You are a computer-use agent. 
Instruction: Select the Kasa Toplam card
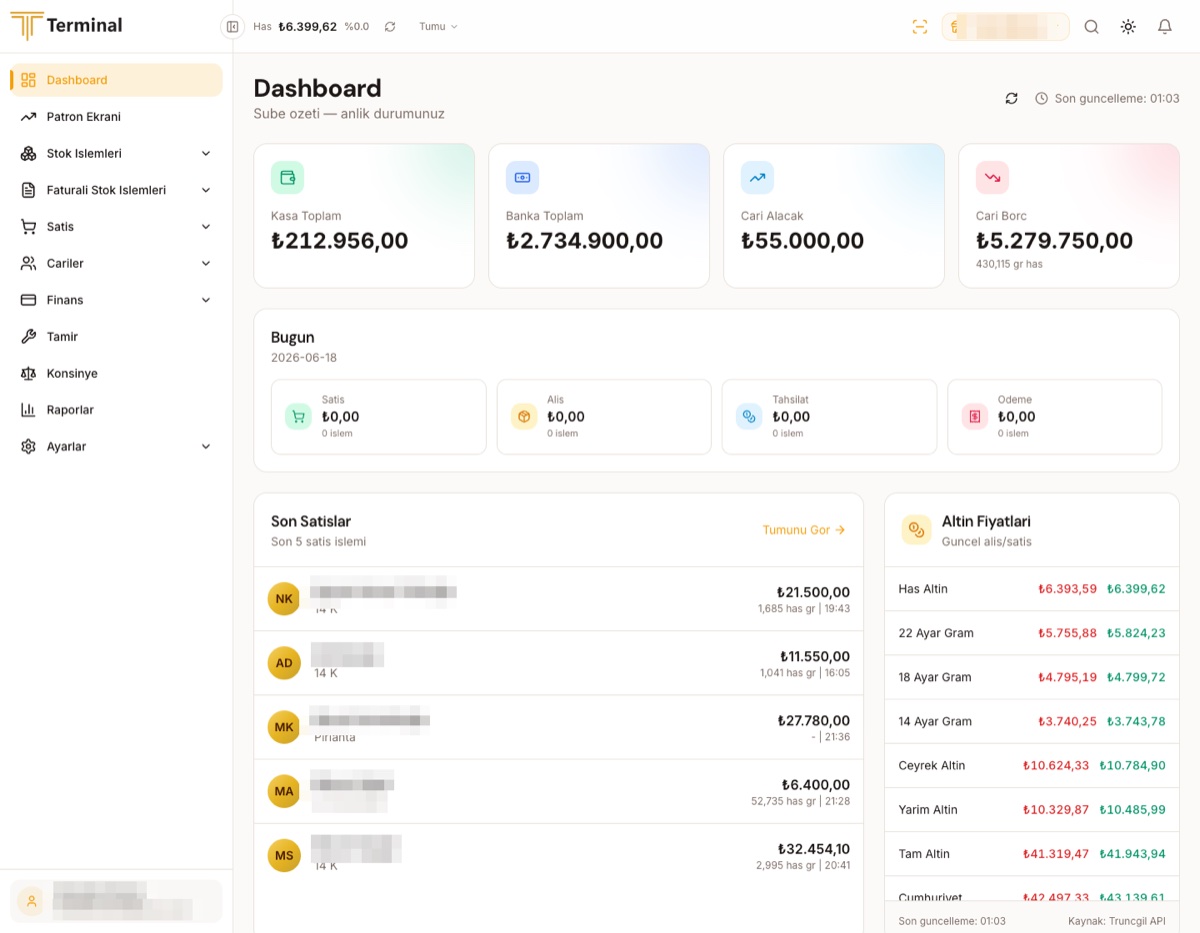click(x=364, y=216)
